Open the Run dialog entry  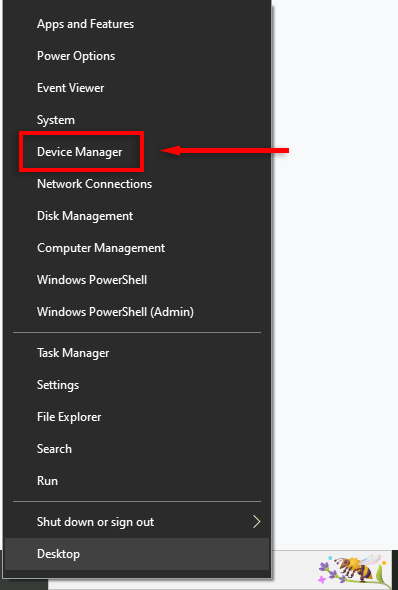click(x=137, y=481)
